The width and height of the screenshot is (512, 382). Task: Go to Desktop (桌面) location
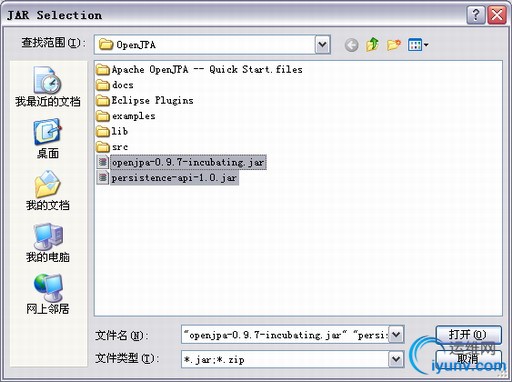(x=48, y=139)
